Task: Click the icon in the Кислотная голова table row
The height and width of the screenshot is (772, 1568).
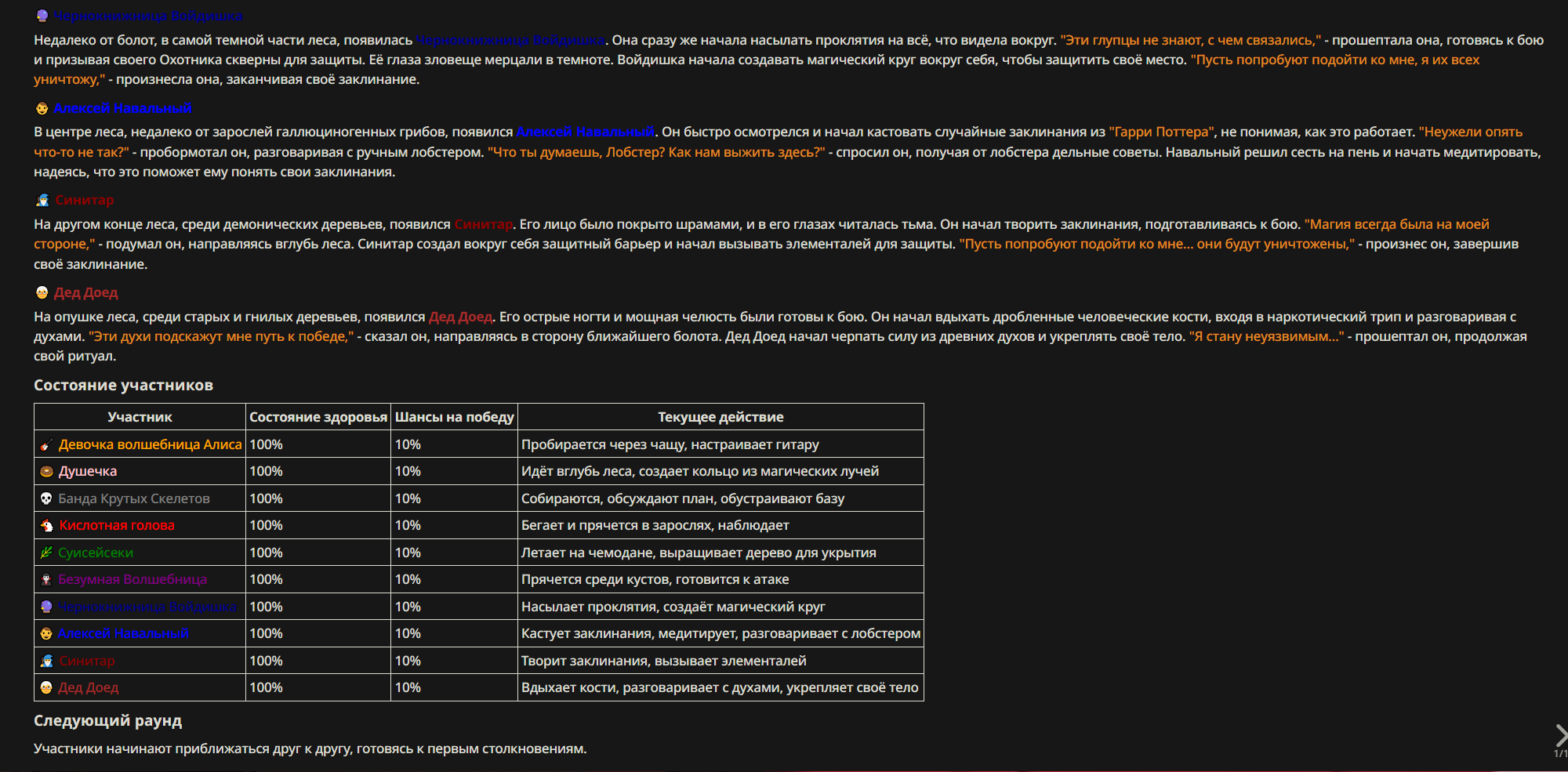Action: pos(46,525)
